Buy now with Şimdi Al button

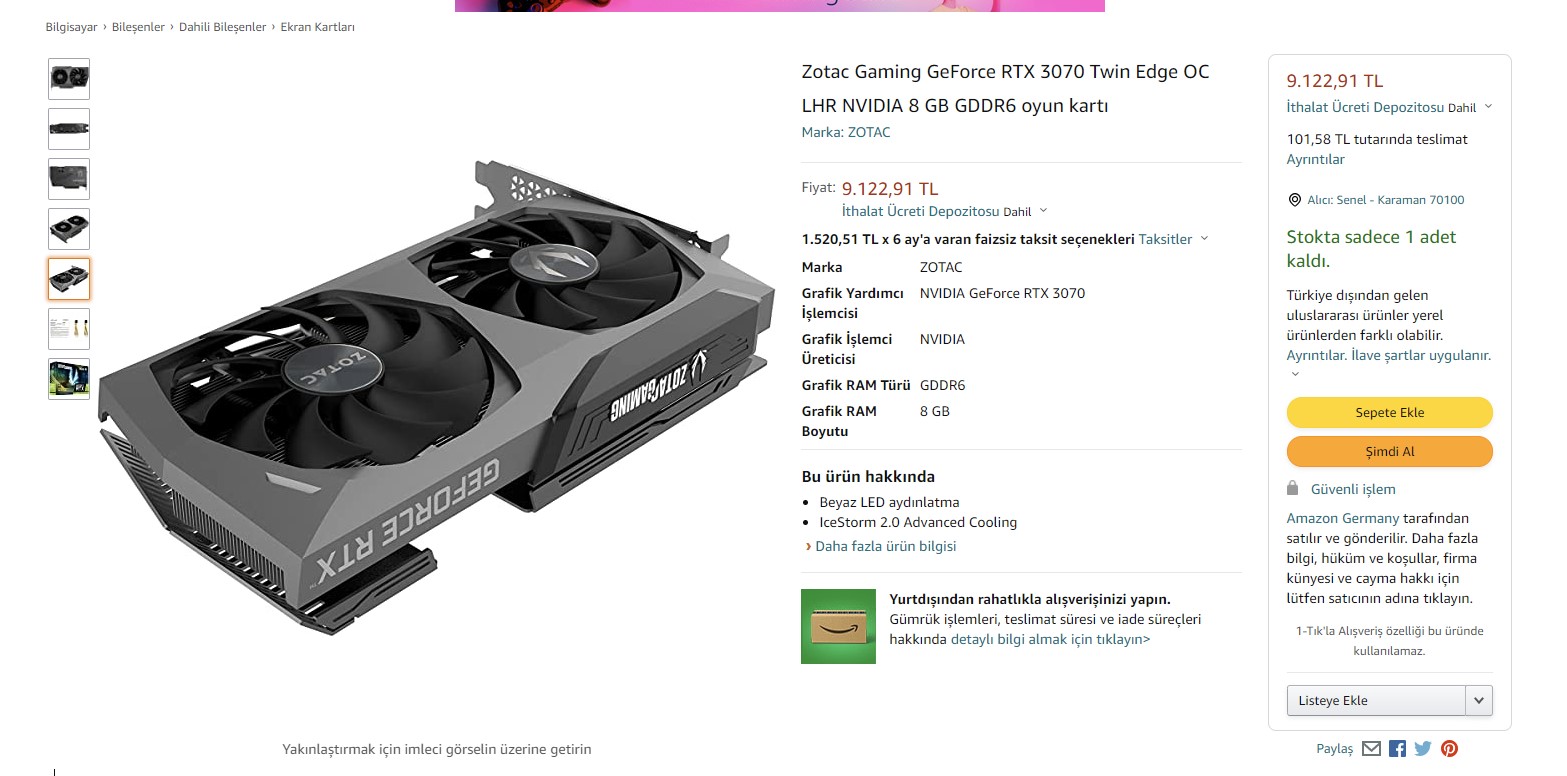1389,451
